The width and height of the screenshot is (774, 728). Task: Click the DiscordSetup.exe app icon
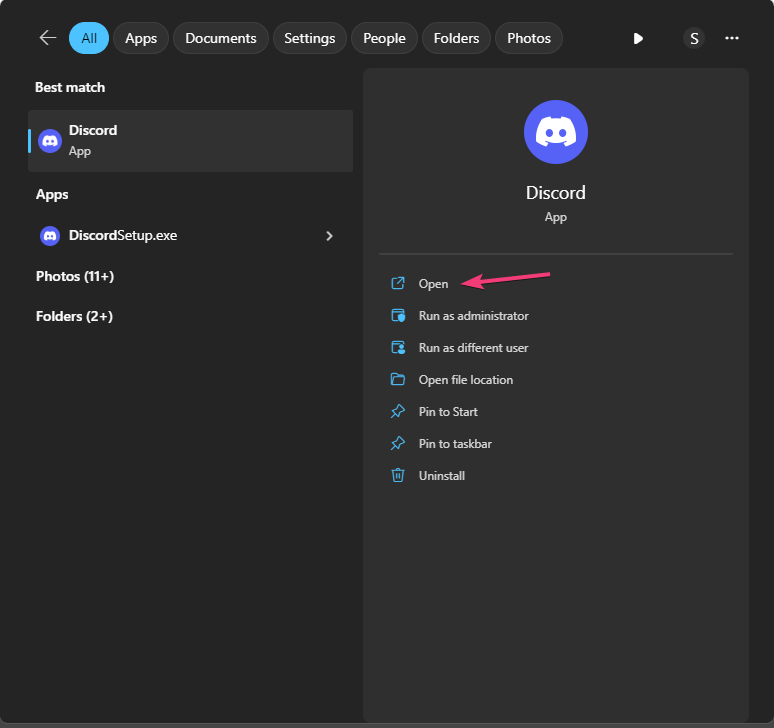[x=50, y=236]
